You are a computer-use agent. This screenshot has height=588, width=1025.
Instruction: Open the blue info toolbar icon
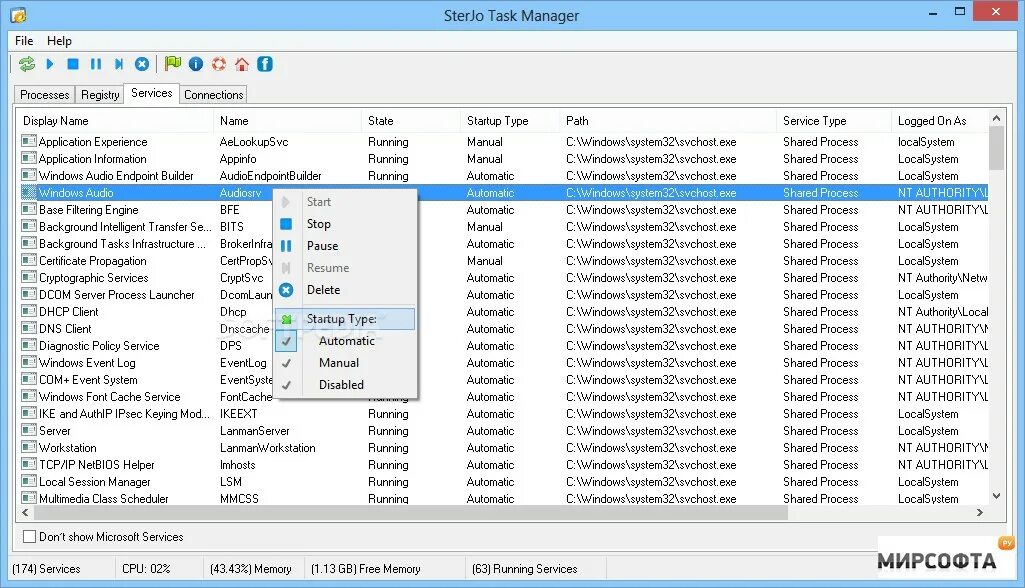(x=195, y=64)
